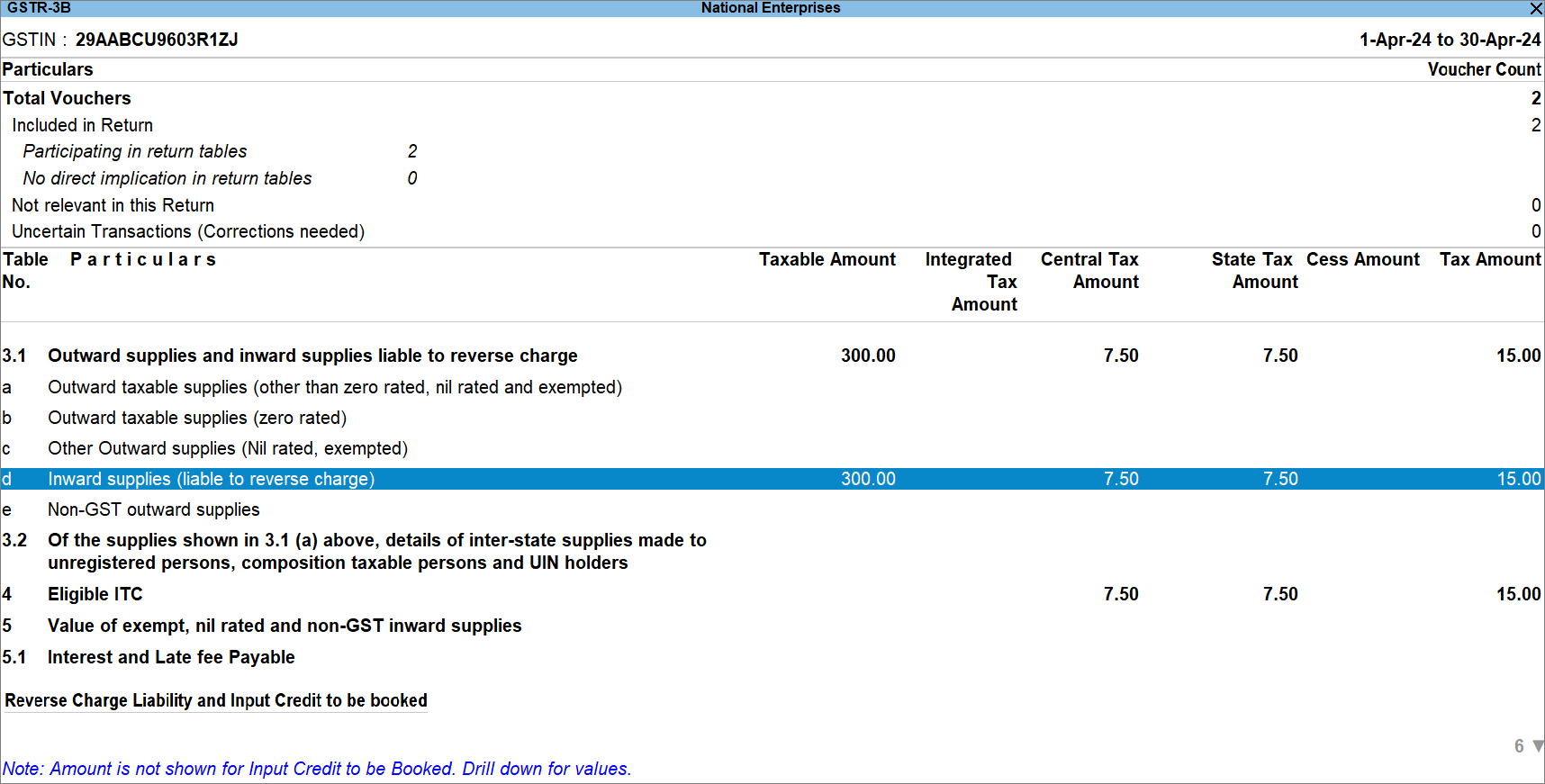Select Non-GST outward supplies row

coord(154,509)
